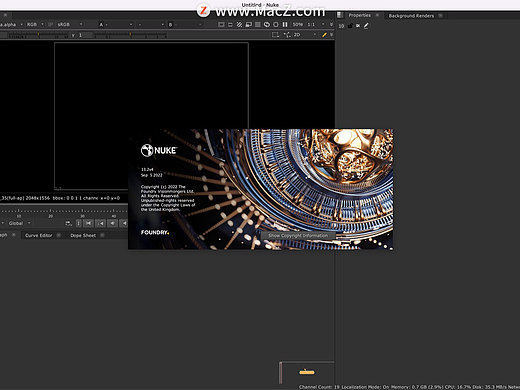Viewport: 520px width, 390px height.
Task: Click the clipping warning icon in viewer toolbar
Action: tap(221, 25)
